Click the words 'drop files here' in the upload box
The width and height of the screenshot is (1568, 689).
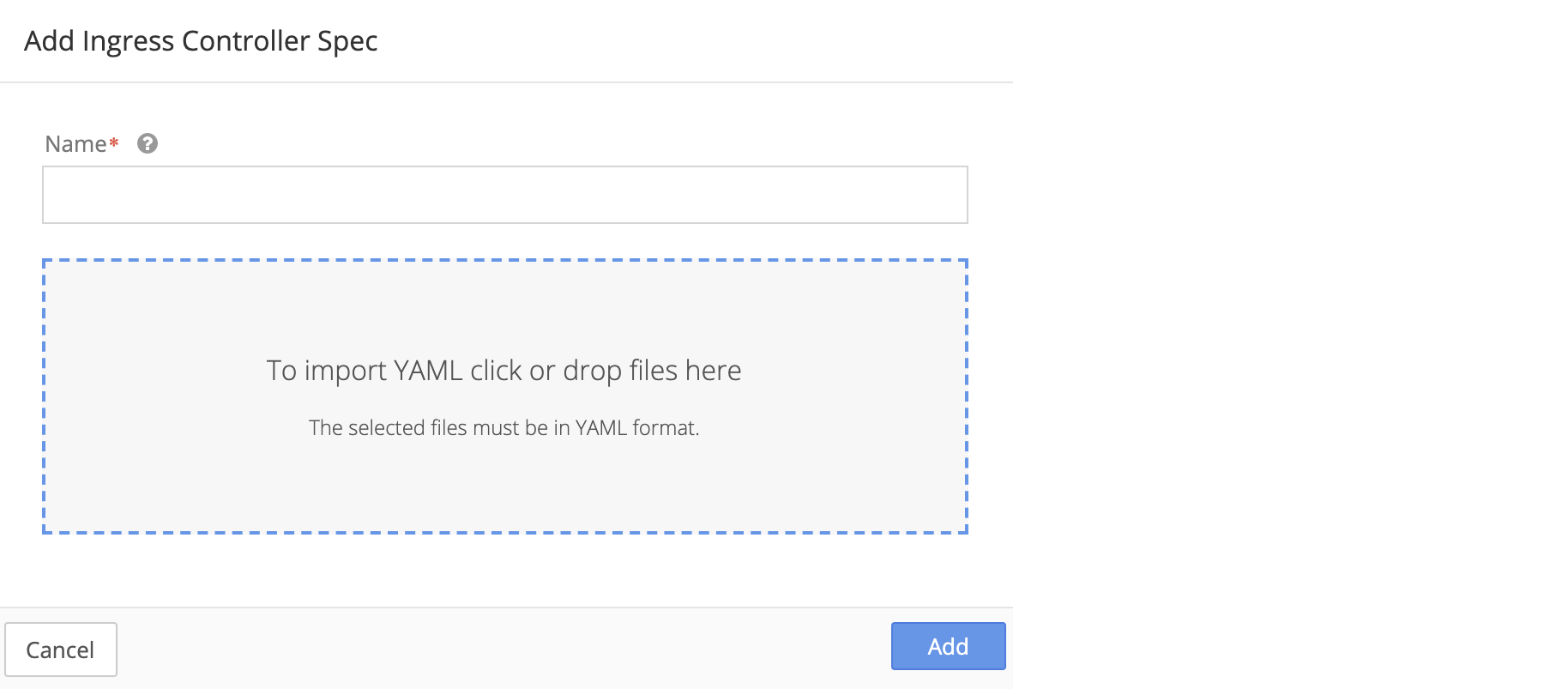click(x=653, y=371)
